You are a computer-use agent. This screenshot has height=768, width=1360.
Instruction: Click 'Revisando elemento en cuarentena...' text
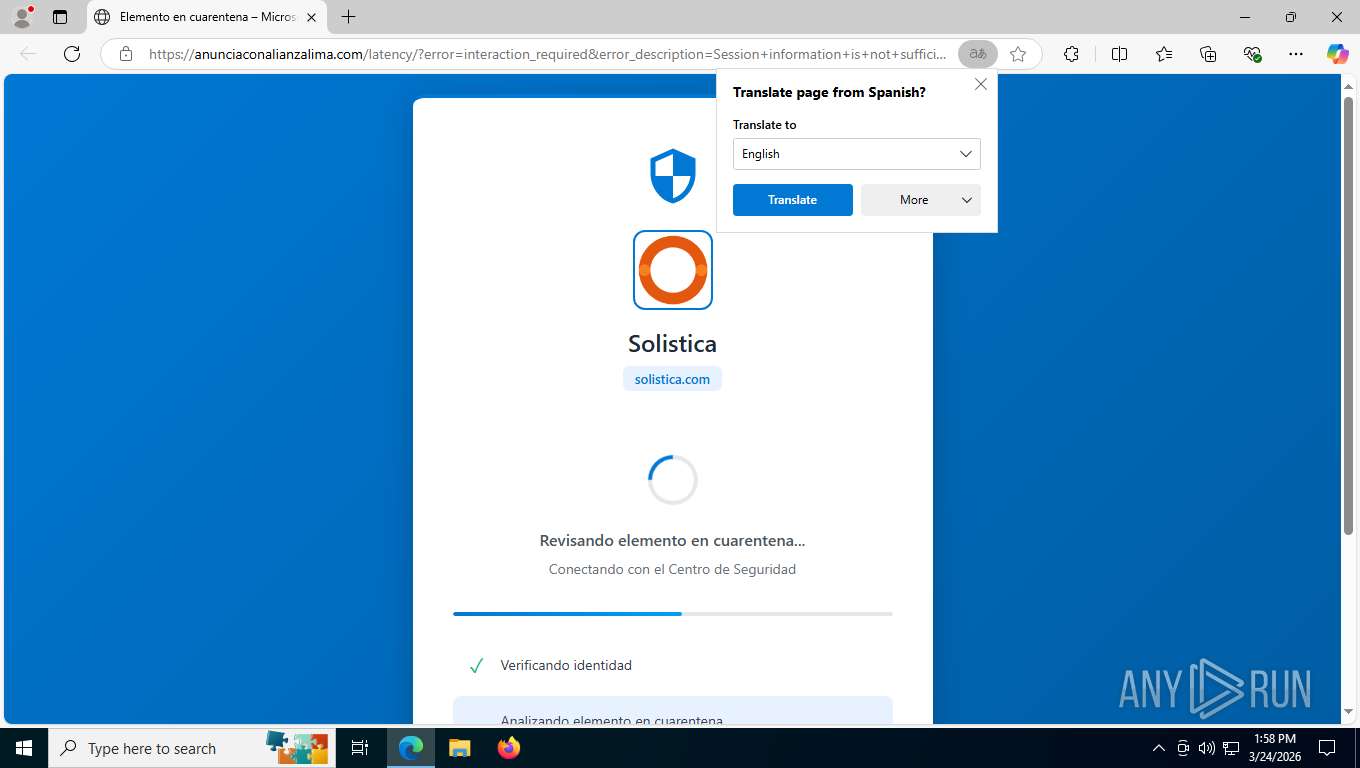click(672, 540)
